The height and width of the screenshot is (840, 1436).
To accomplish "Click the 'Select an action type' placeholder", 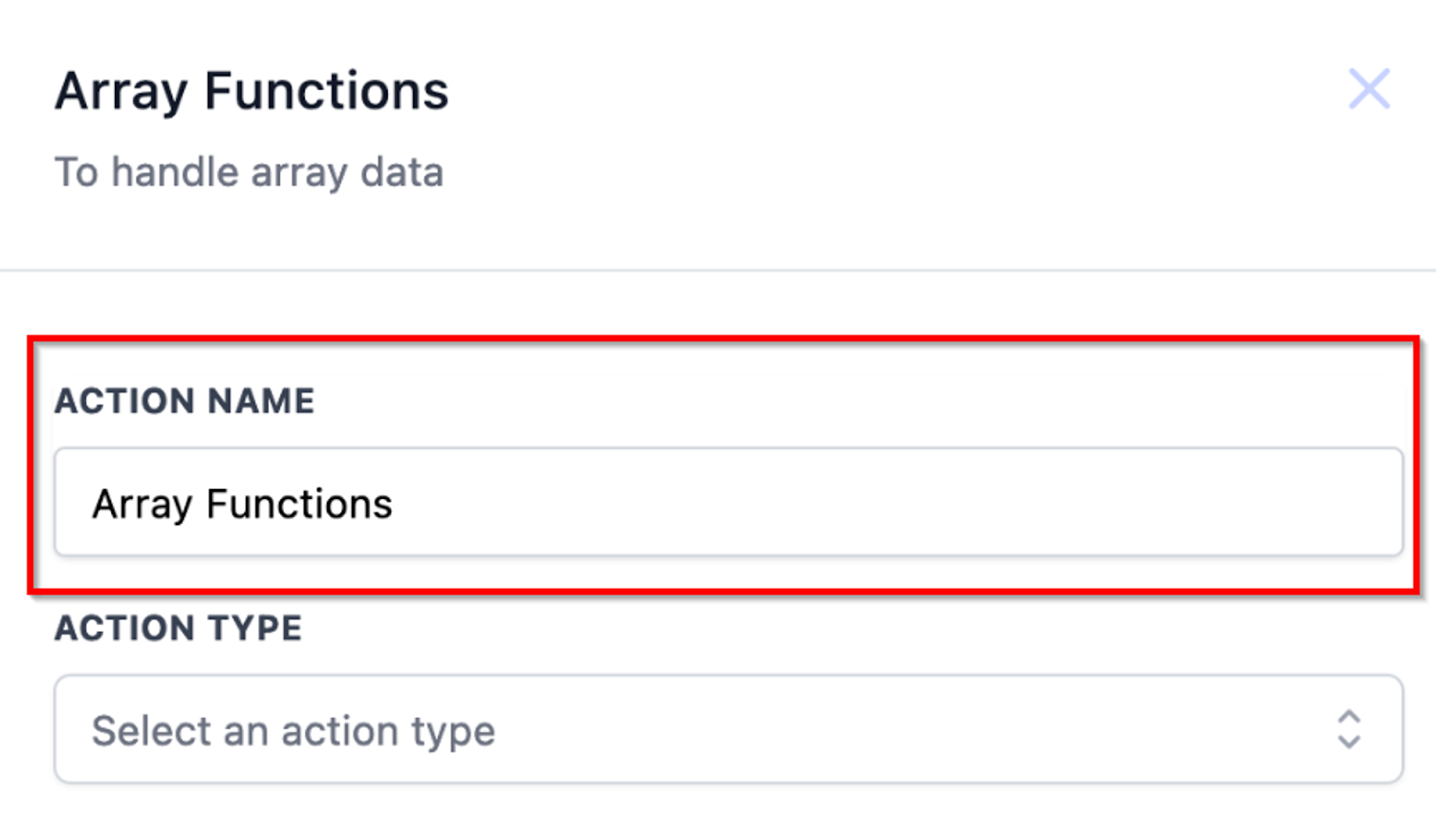I will [x=293, y=731].
